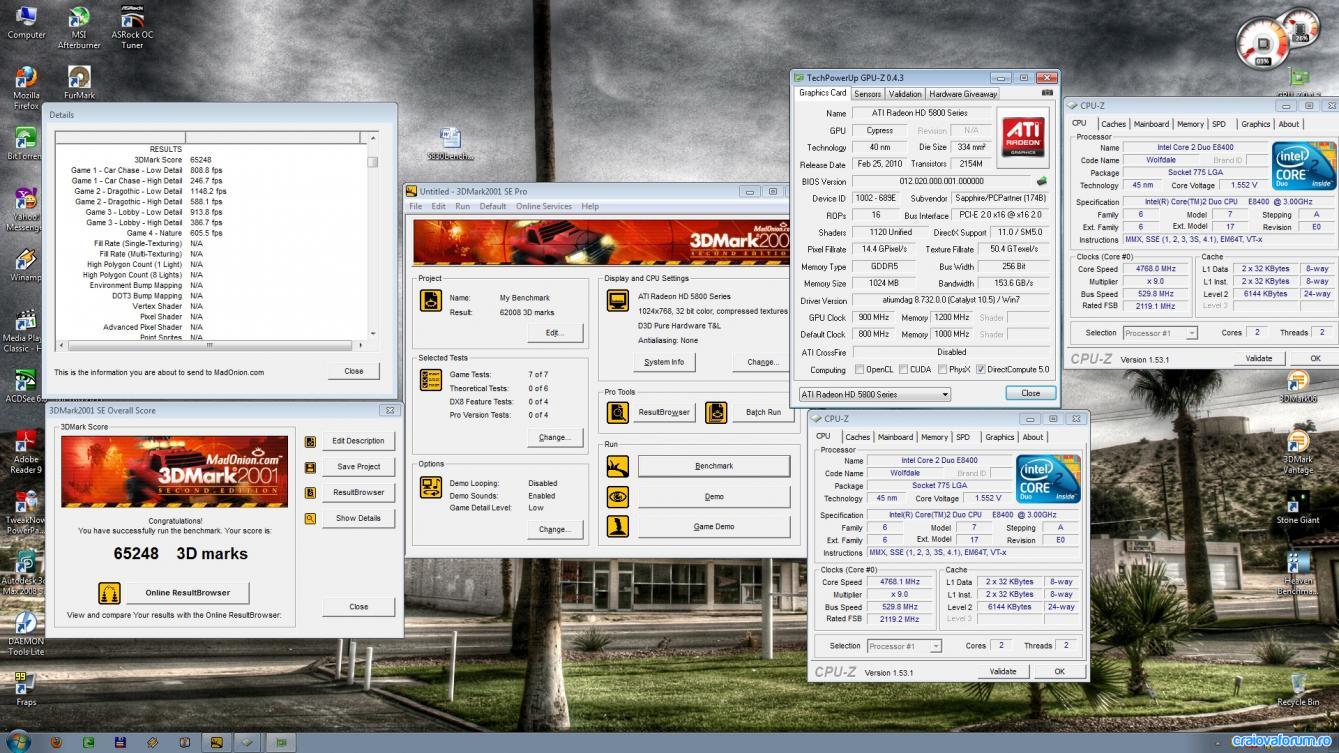Screen dimensions: 1339x753
Task: Click the Intel Core 2 logo in lower CPU-Z
Action: coord(1048,478)
